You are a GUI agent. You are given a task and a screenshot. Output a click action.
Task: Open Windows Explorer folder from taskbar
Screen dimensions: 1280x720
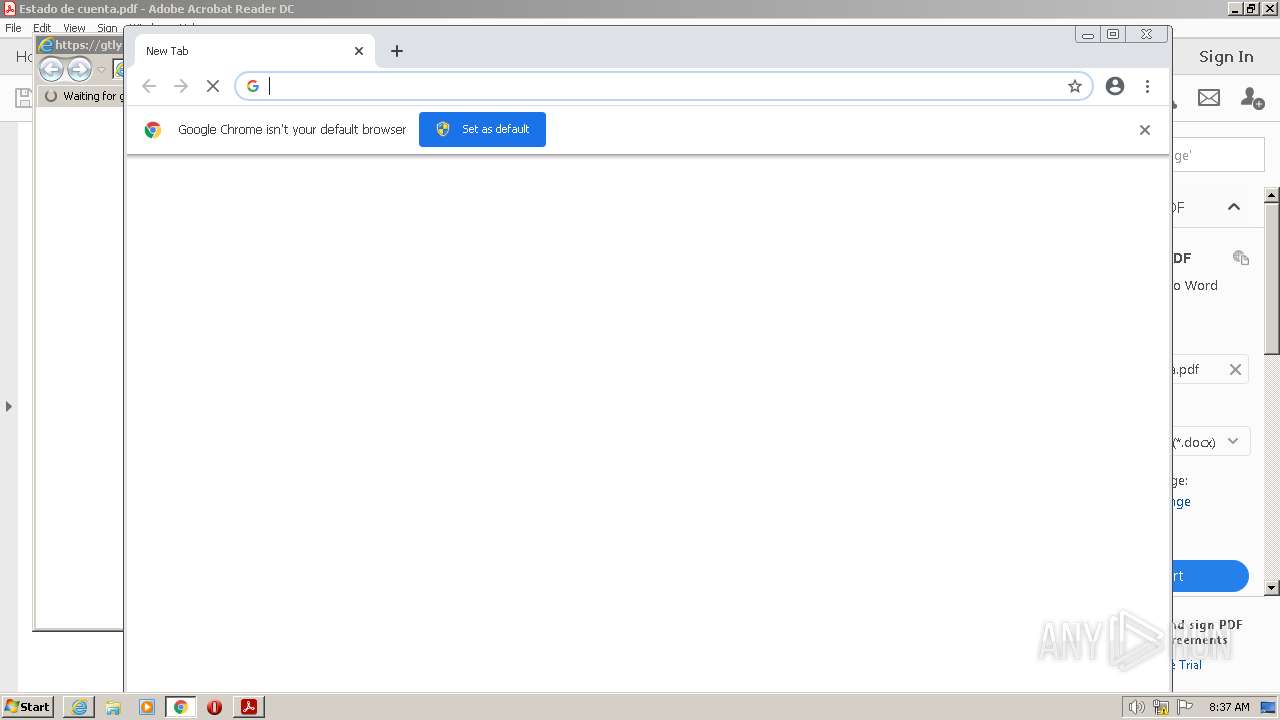pyautogui.click(x=113, y=707)
